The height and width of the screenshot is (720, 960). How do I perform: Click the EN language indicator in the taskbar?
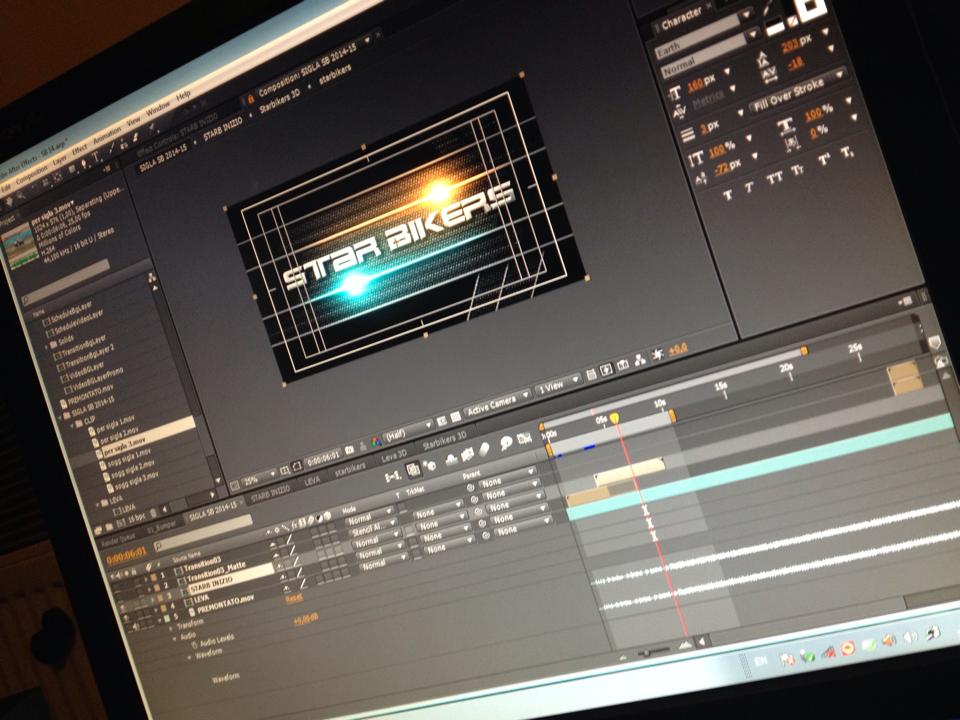tap(760, 661)
